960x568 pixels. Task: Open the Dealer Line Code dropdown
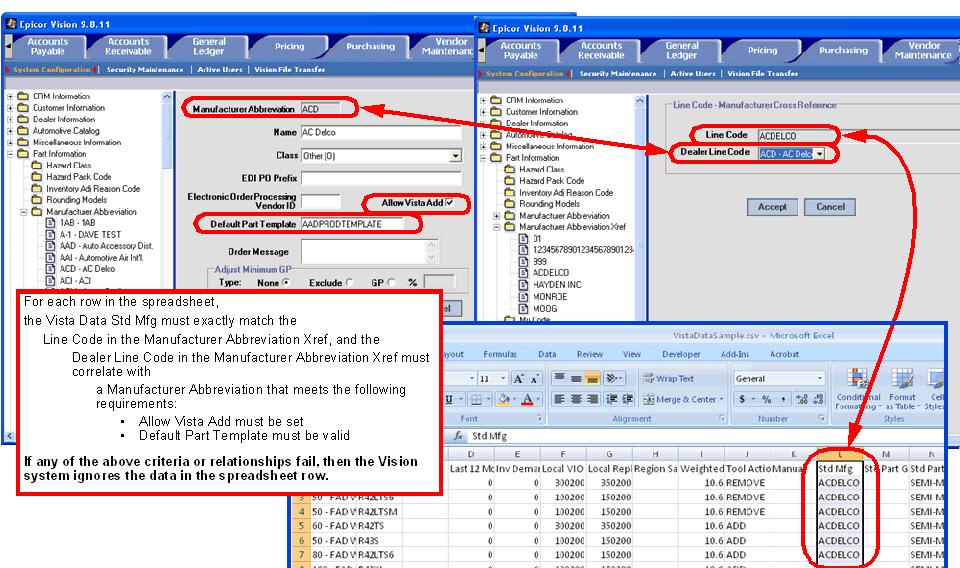[819, 154]
